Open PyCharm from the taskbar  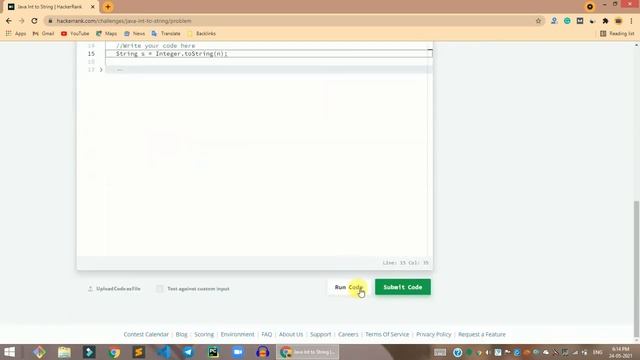pos(213,352)
